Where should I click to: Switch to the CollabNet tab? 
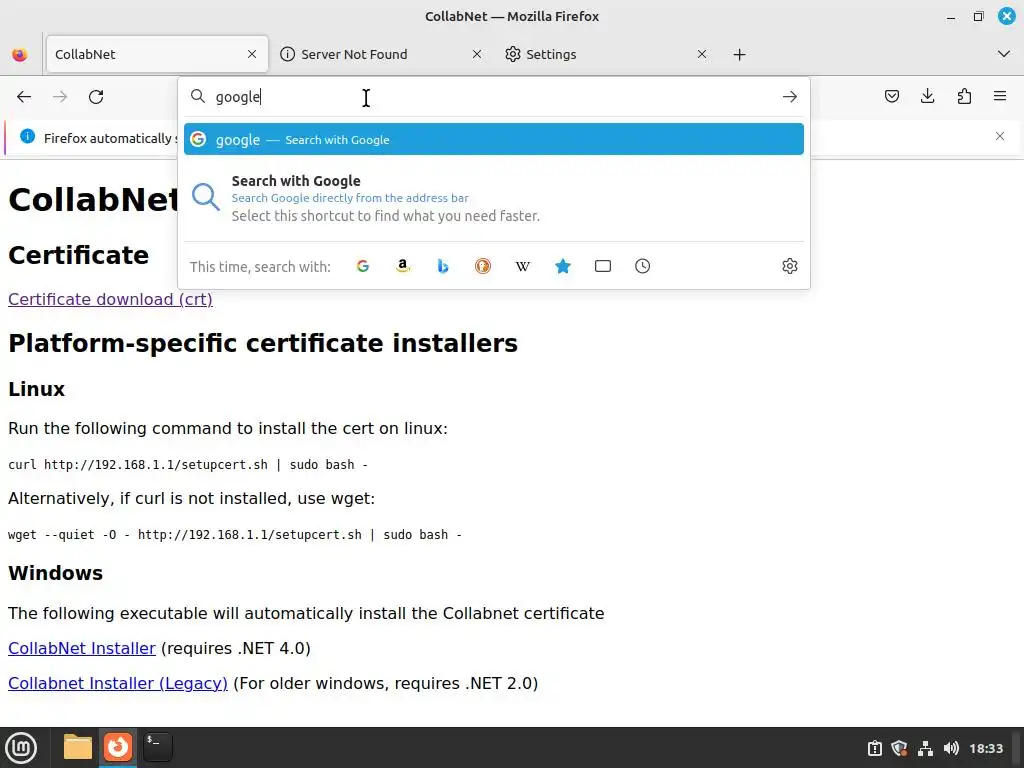pos(157,54)
